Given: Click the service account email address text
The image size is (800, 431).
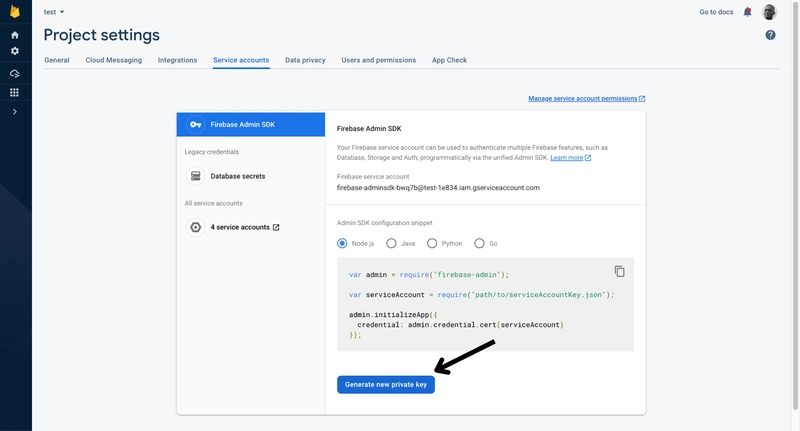Looking at the screenshot, I should tap(438, 188).
